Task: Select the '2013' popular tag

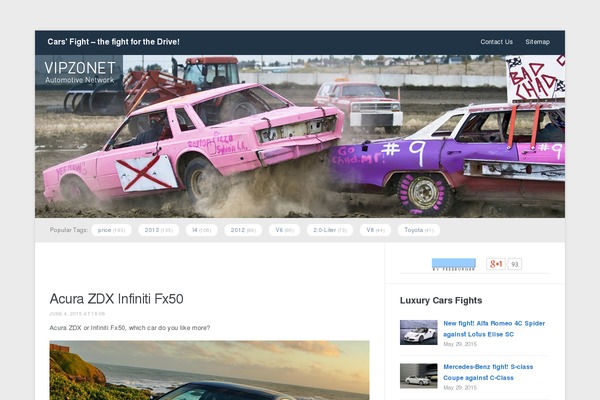Action: click(158, 230)
